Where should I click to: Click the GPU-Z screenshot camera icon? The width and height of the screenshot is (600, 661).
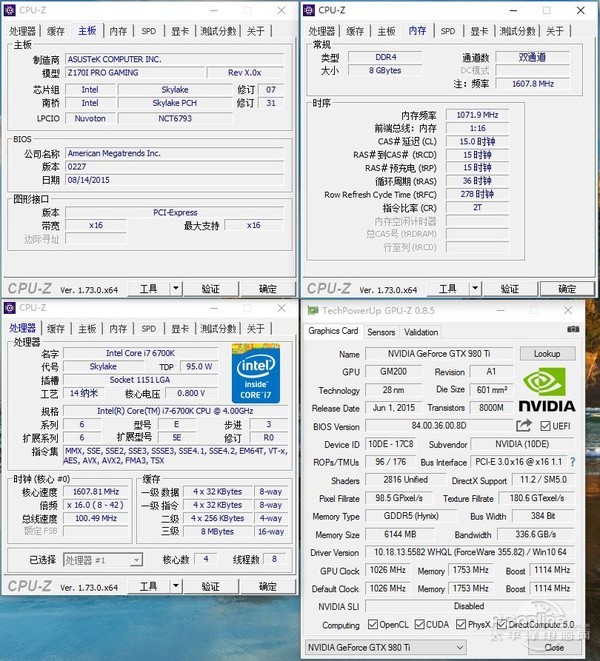(x=573, y=329)
